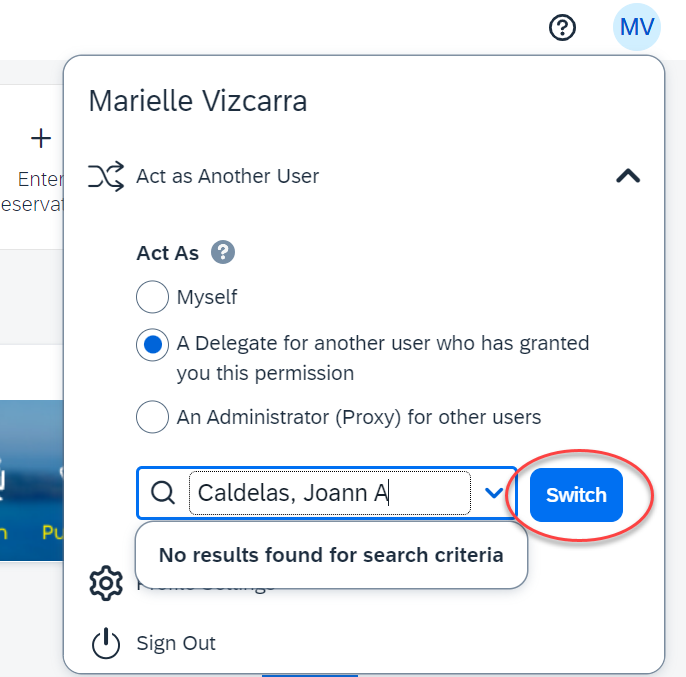The height and width of the screenshot is (677, 686).
Task: Click the plus icon for entering reservation
Action: [x=40, y=137]
